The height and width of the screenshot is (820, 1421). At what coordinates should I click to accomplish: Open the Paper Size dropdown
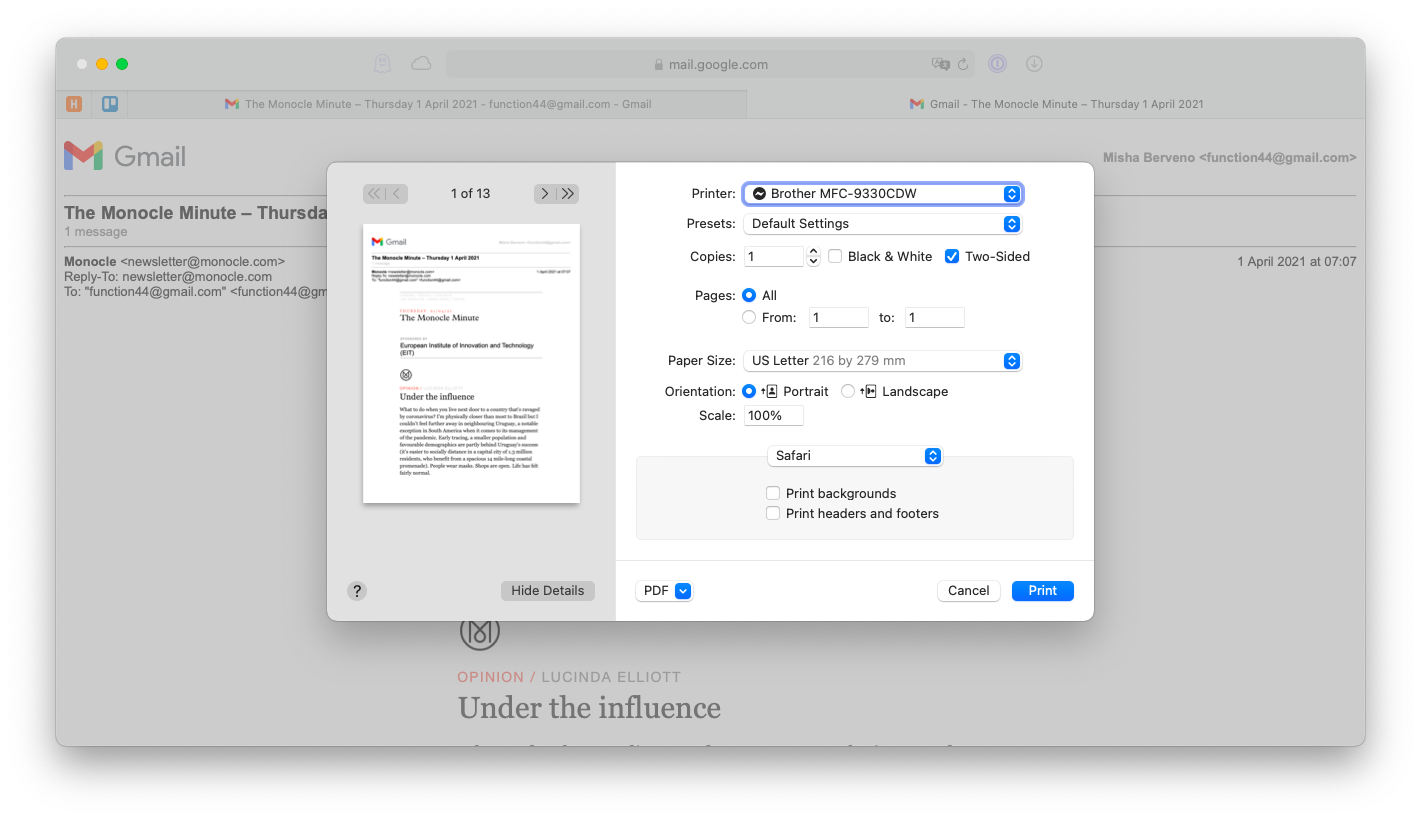tap(882, 360)
